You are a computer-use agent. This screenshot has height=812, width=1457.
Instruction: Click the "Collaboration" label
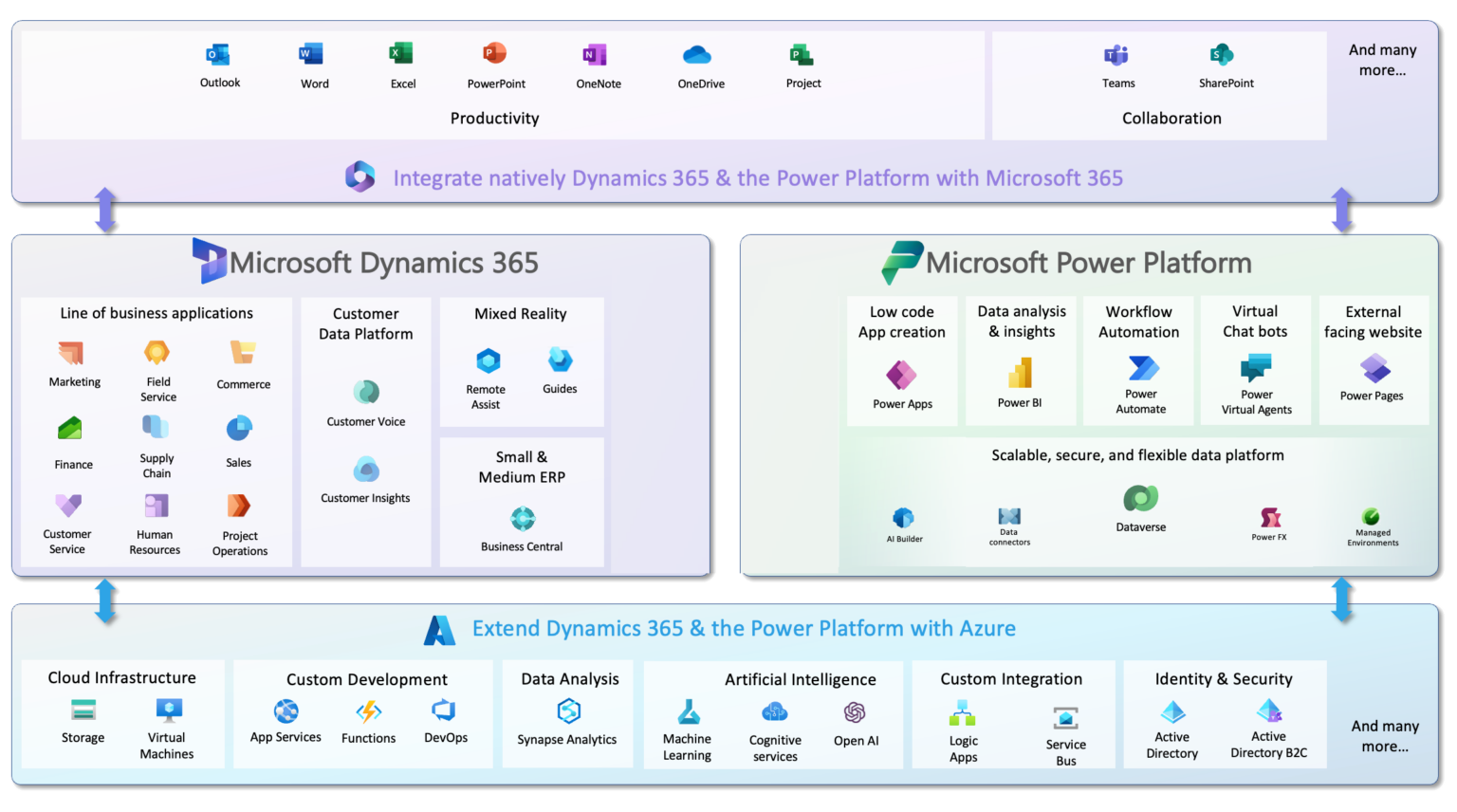[x=1171, y=119]
